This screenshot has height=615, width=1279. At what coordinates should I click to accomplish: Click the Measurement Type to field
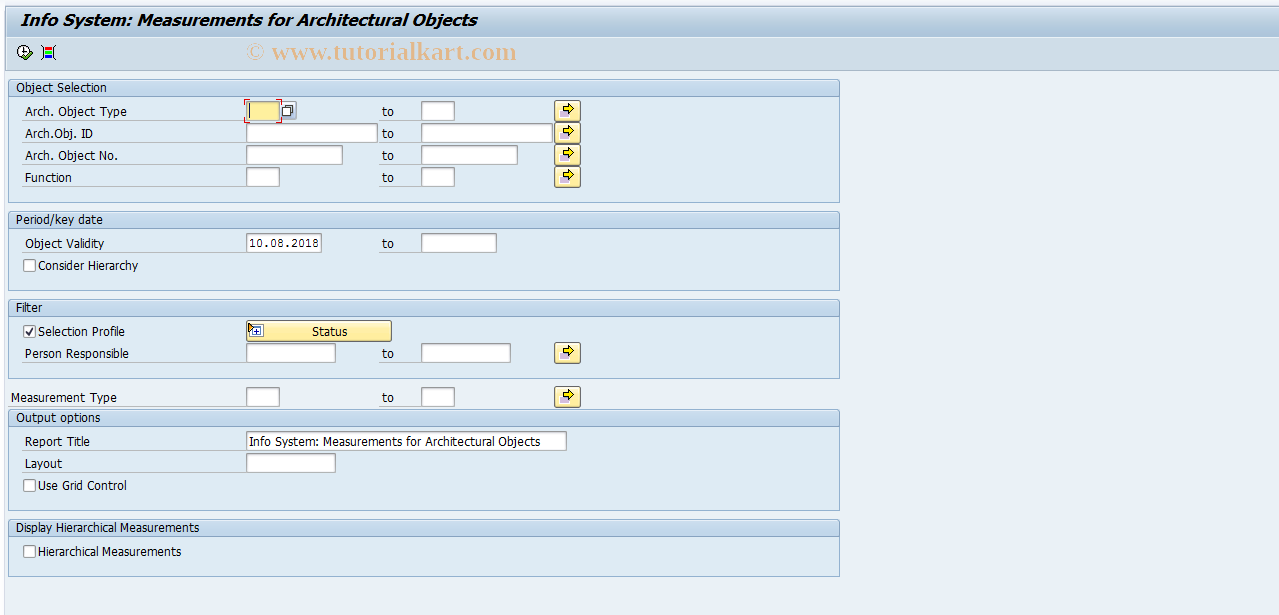438,397
